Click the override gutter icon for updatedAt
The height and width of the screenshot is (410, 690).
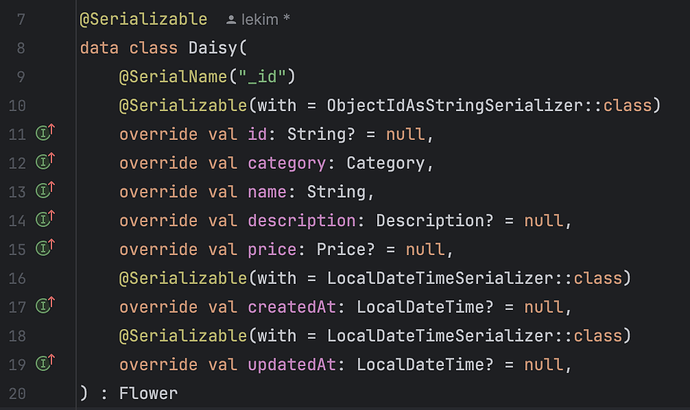45,363
